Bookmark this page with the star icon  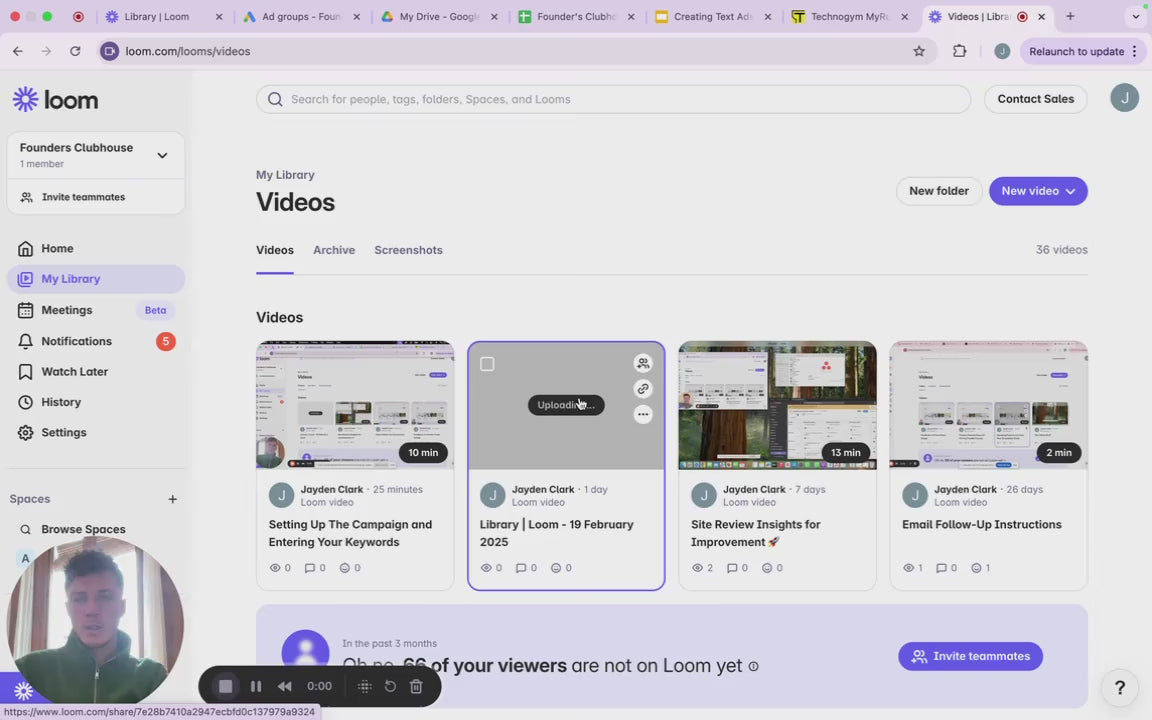919,51
